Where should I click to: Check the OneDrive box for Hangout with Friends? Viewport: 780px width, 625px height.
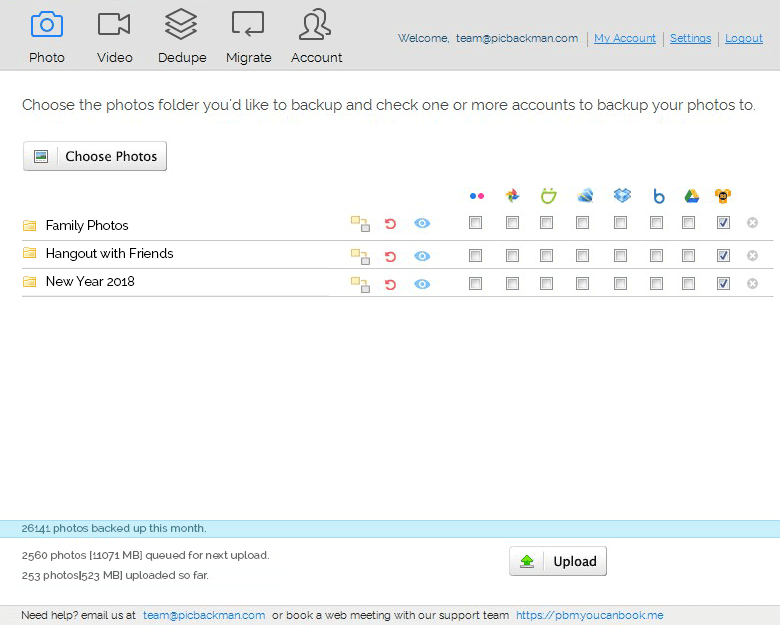click(x=583, y=255)
